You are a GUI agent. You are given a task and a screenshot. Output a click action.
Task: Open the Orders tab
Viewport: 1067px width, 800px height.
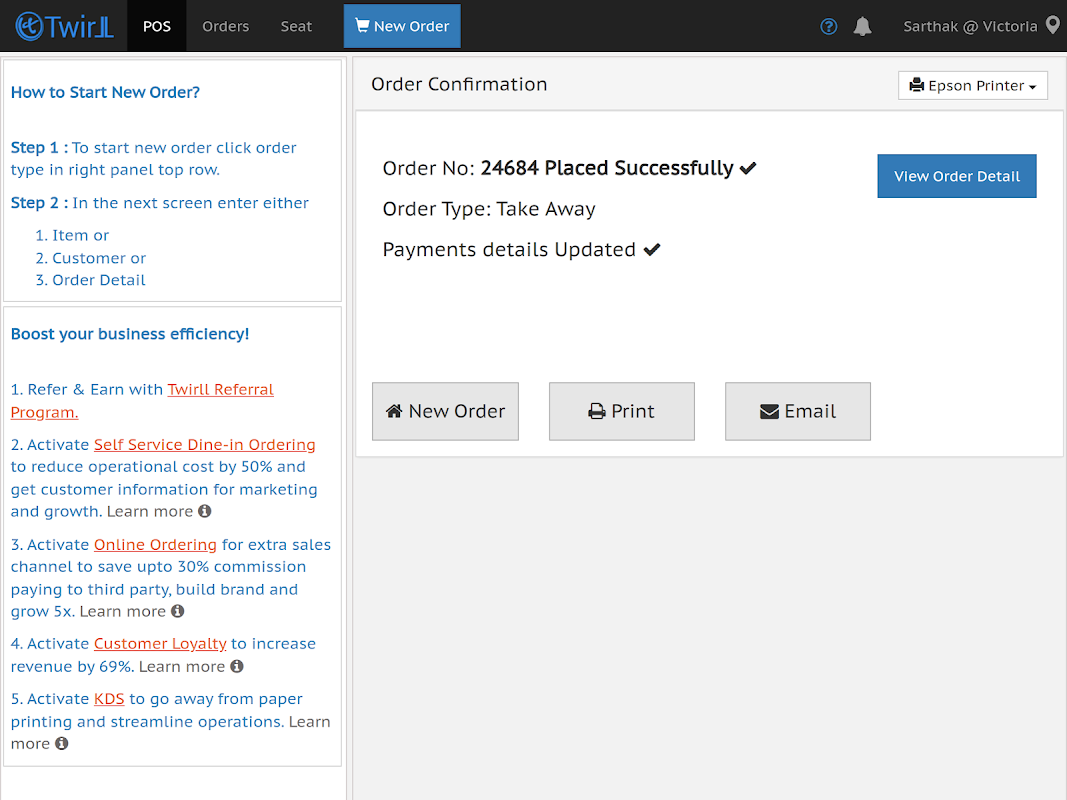click(x=225, y=26)
